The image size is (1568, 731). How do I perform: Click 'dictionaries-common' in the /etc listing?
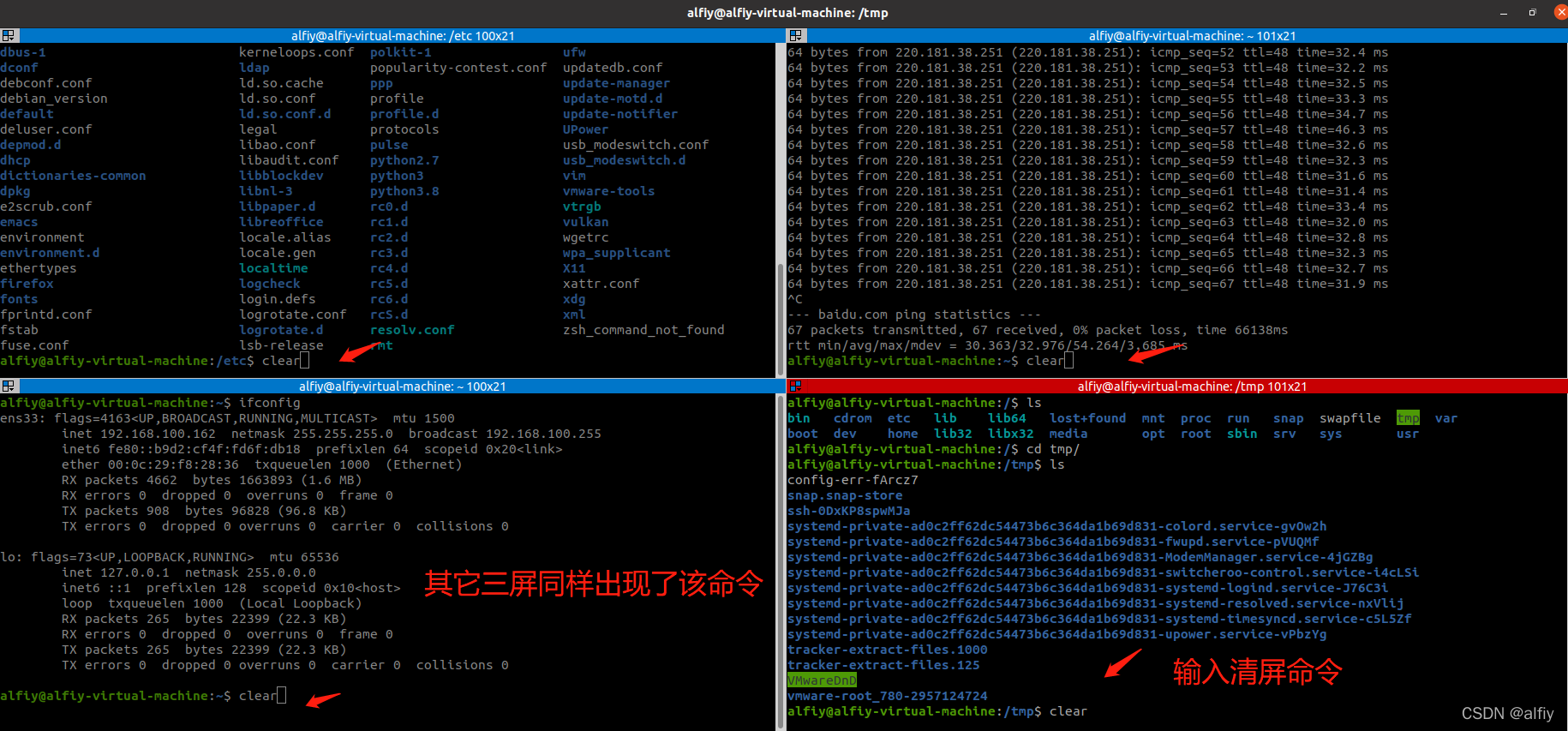[x=73, y=176]
